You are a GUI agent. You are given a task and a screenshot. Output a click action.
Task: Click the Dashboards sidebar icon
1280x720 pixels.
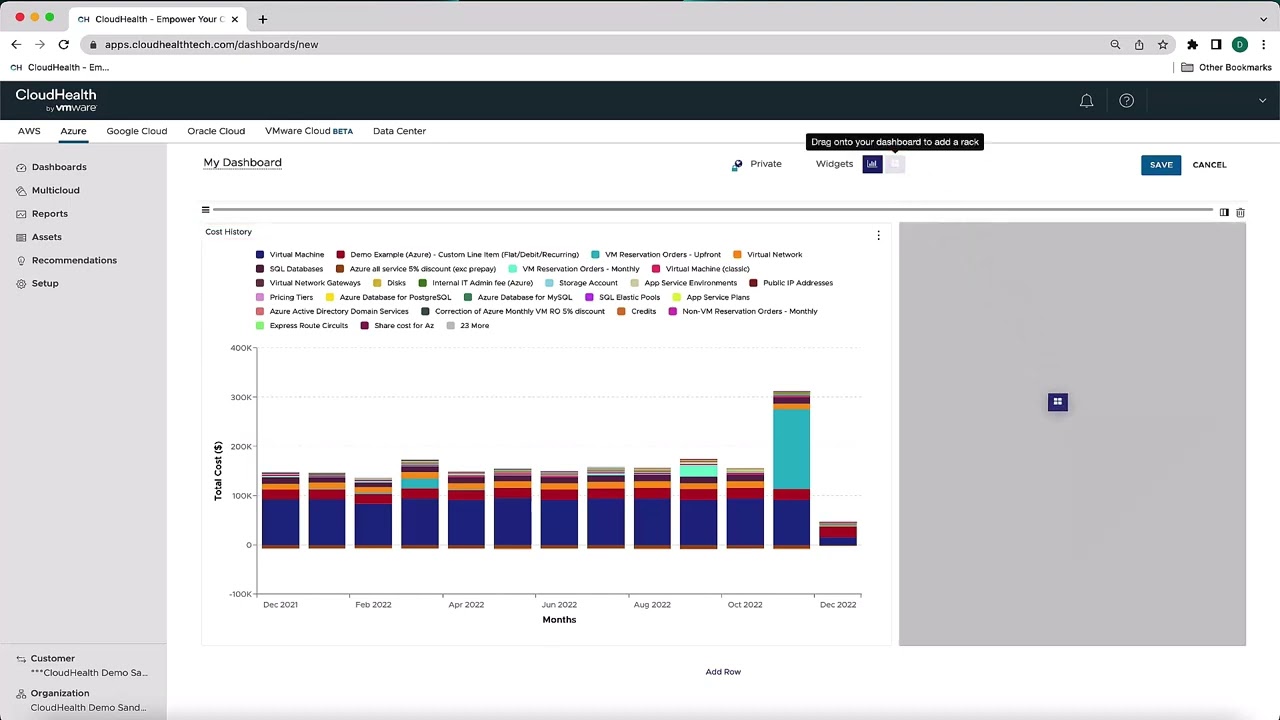point(21,167)
